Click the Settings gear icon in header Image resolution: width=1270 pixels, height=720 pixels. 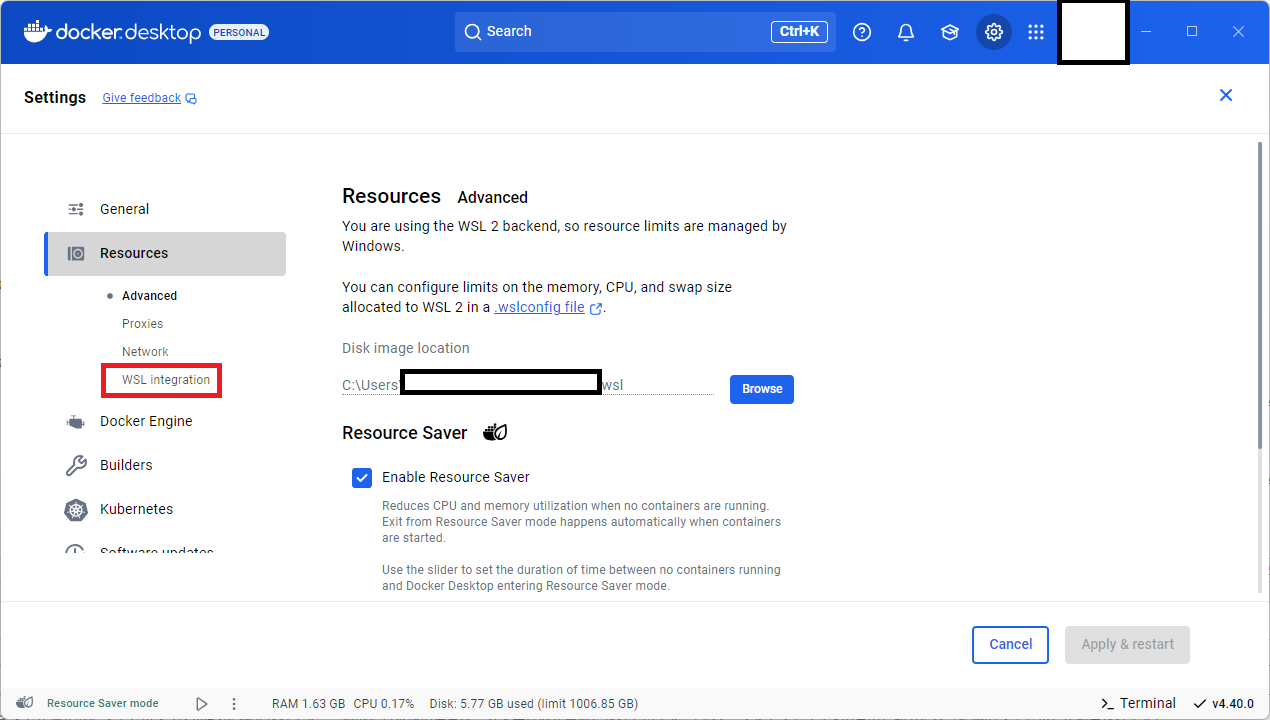(x=993, y=32)
